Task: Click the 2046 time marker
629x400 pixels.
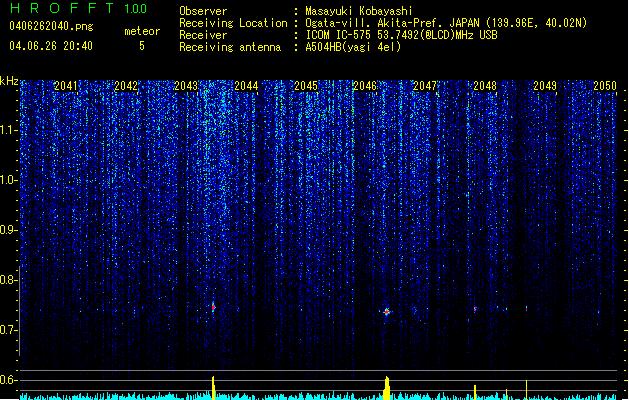Action: click(x=365, y=86)
